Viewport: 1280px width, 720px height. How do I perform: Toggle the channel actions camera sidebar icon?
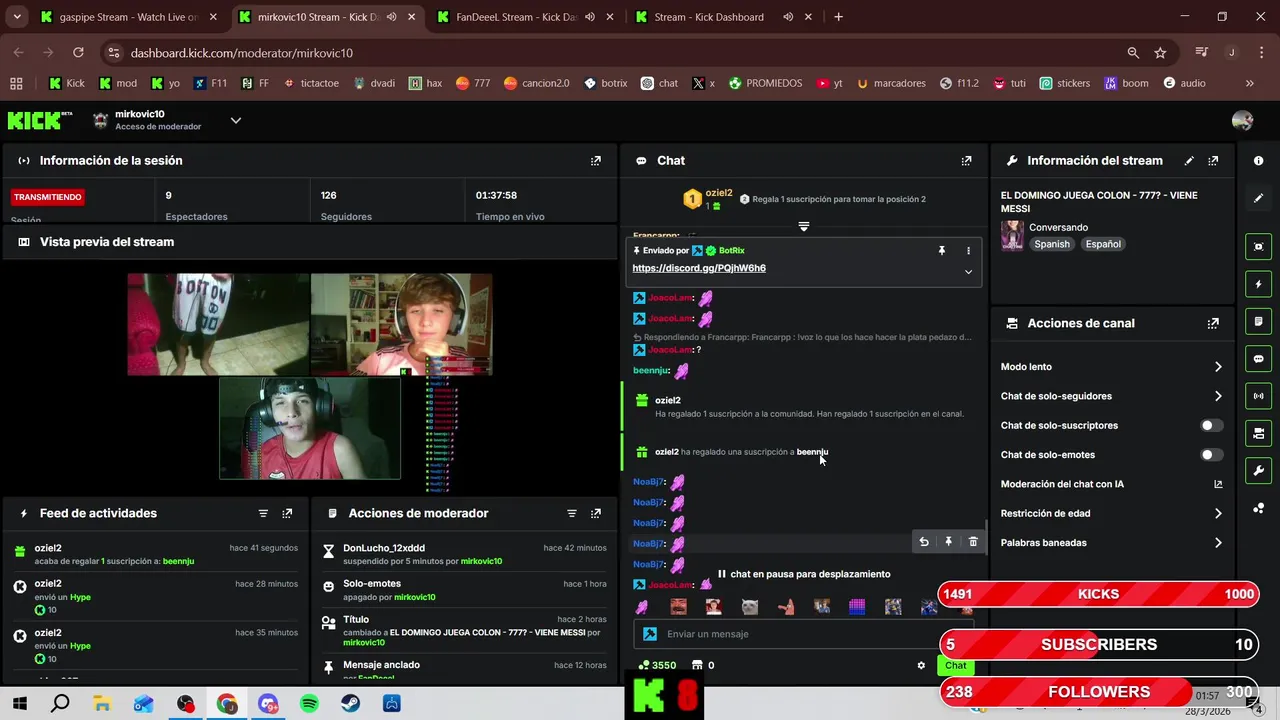coord(1258,433)
